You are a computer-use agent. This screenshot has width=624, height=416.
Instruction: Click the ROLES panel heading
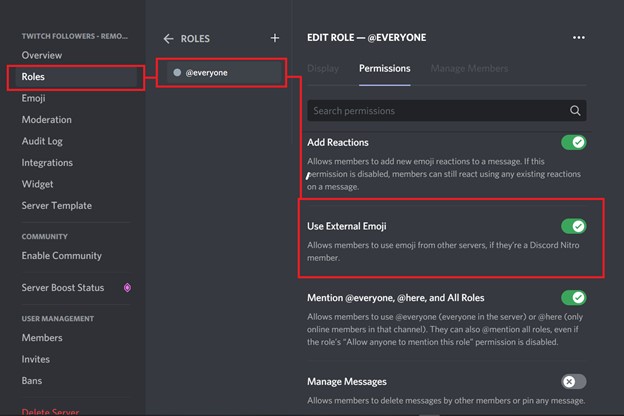pyautogui.click(x=195, y=39)
